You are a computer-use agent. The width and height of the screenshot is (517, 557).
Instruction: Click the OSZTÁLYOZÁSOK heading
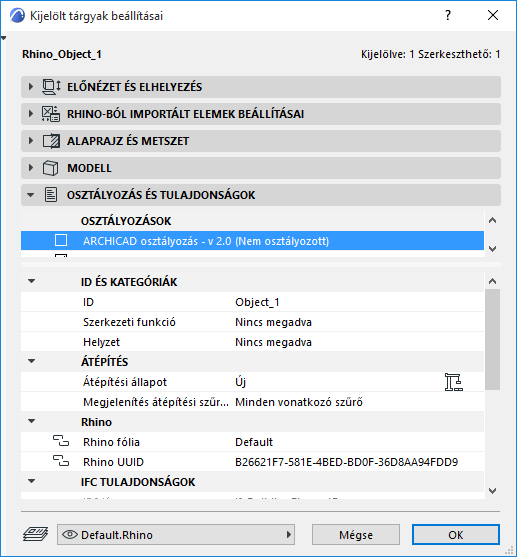click(x=126, y=221)
